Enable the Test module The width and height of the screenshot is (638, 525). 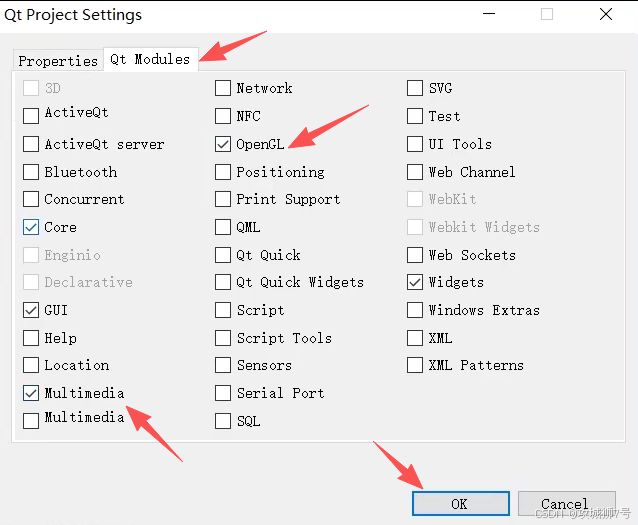click(x=415, y=116)
